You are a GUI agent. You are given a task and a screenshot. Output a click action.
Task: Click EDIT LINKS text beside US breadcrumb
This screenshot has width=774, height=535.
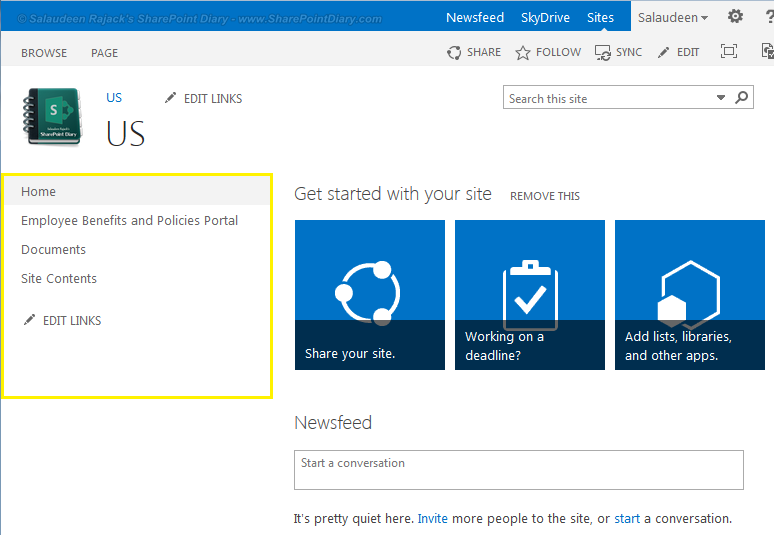(x=213, y=99)
